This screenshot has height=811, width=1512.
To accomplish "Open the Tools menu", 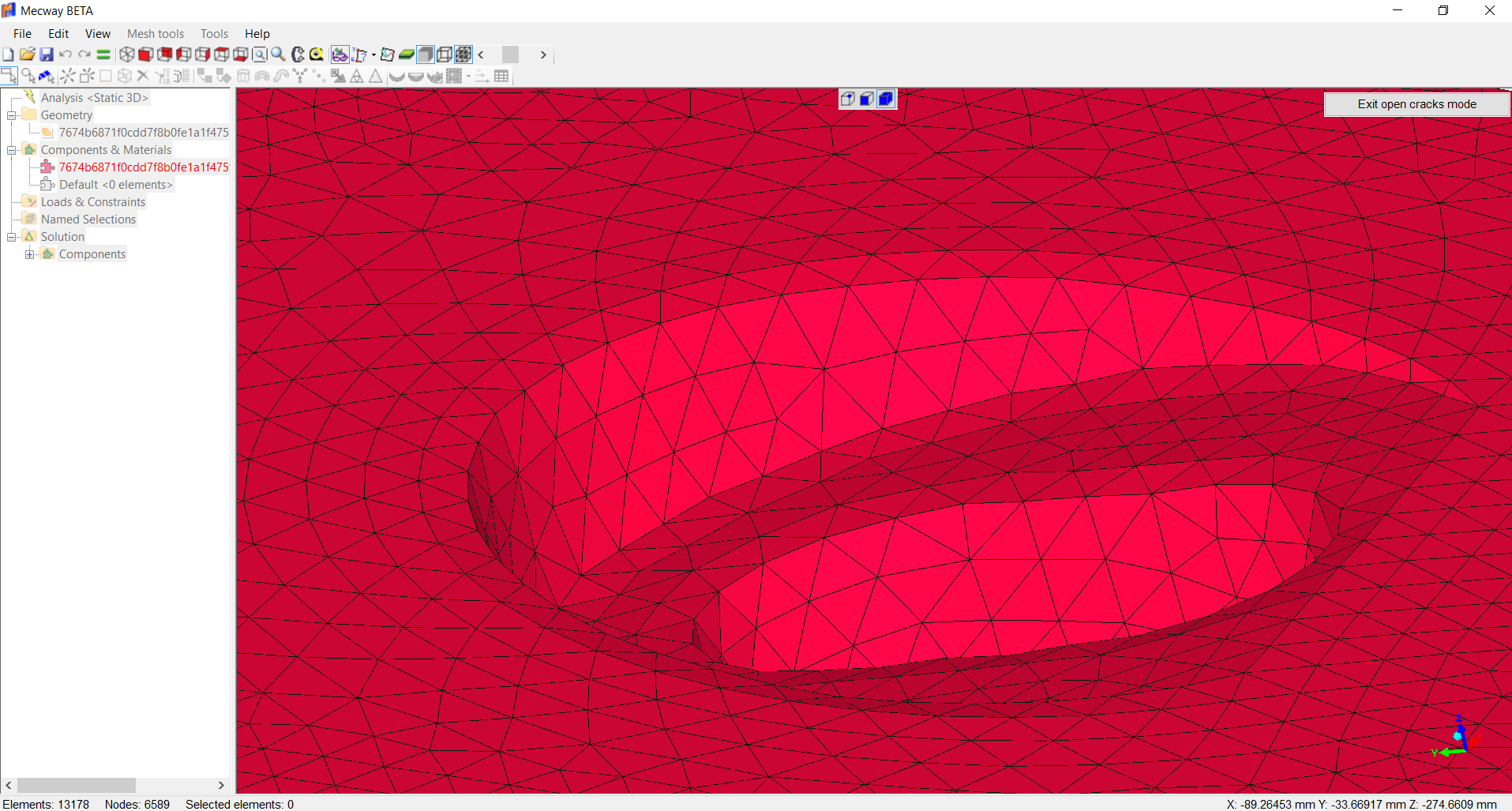I will point(214,34).
